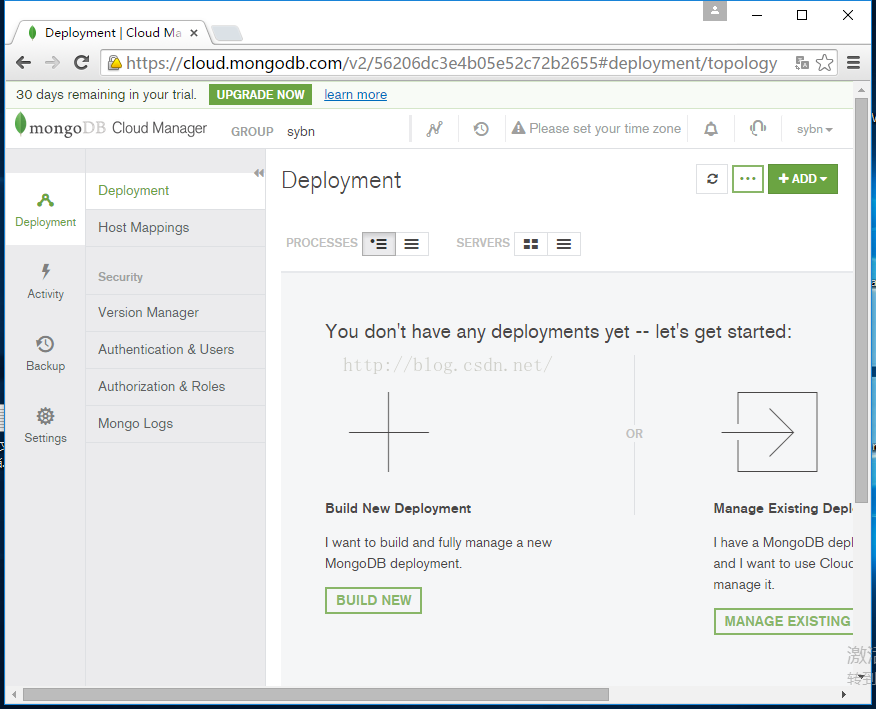Open the green ADD dropdown
The width and height of the screenshot is (876, 709).
[803, 179]
